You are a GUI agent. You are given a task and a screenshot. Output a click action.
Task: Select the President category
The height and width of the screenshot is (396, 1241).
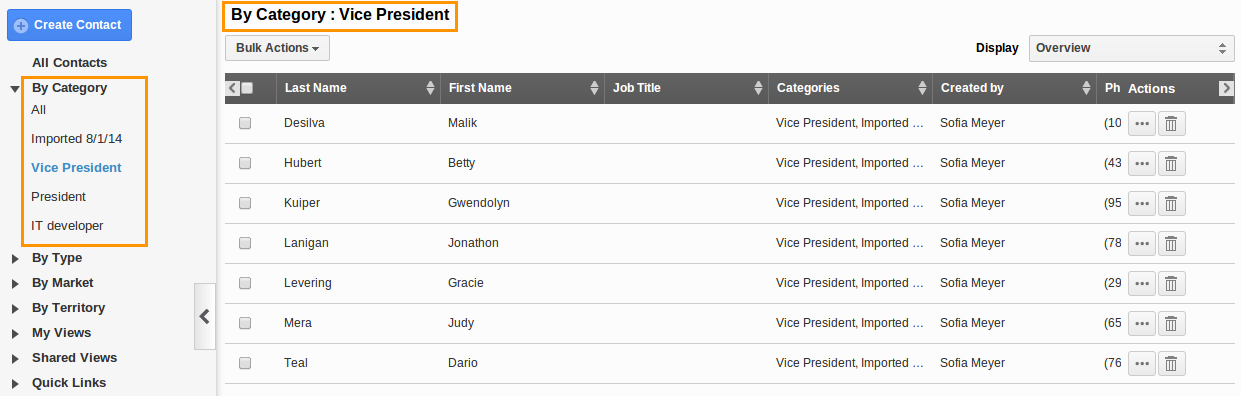tap(59, 196)
